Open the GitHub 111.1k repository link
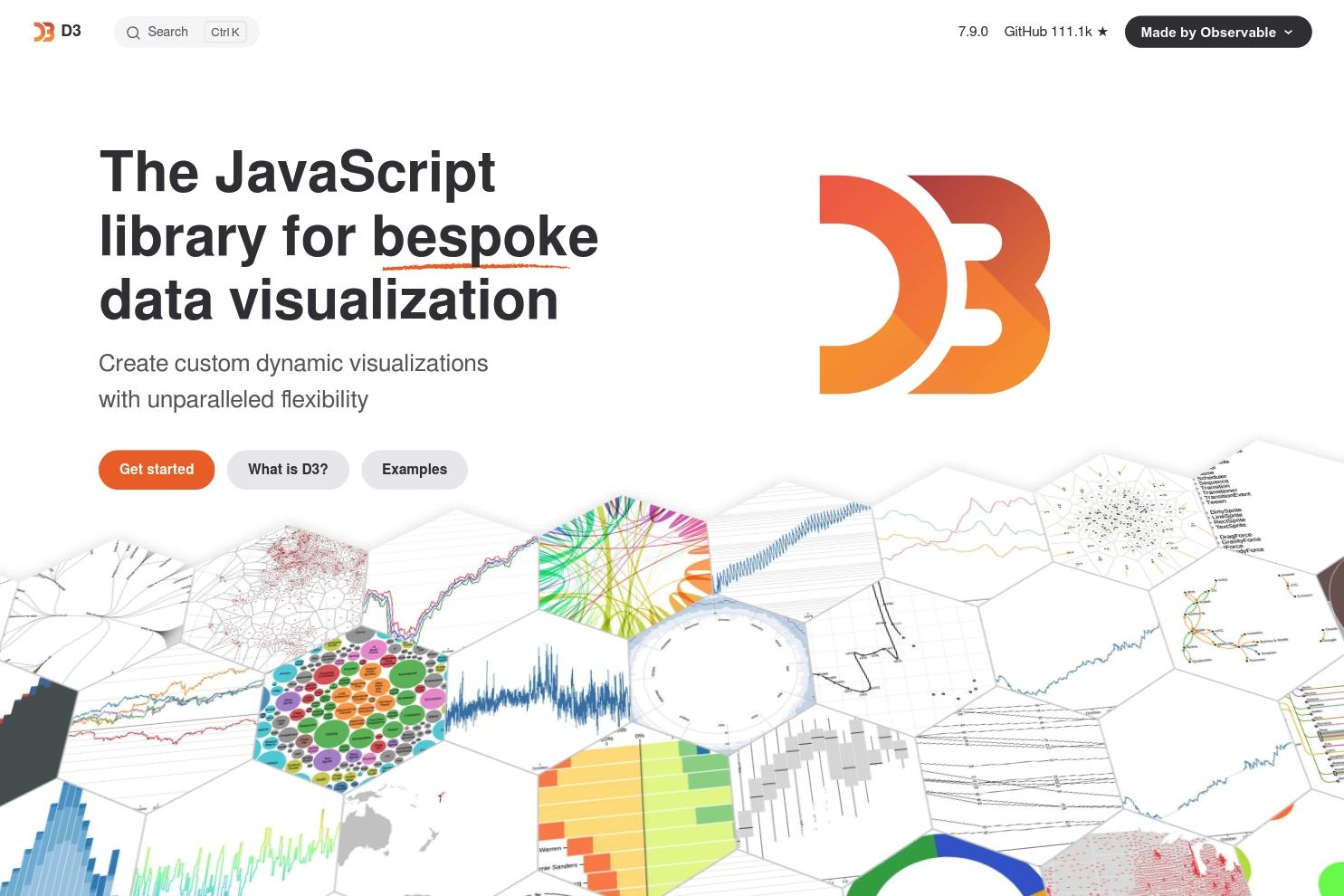1344x896 pixels. click(1046, 31)
